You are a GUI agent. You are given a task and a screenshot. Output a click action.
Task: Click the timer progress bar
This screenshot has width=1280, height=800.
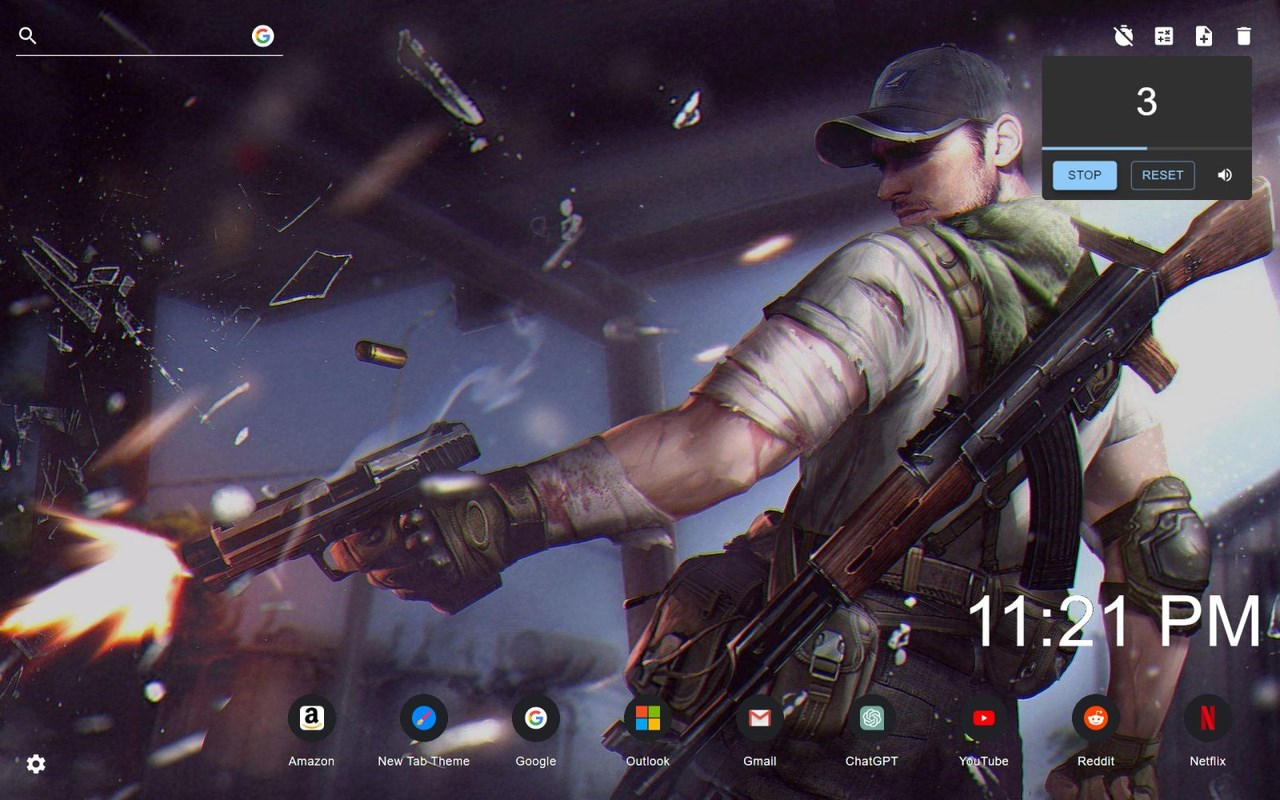(1147, 148)
